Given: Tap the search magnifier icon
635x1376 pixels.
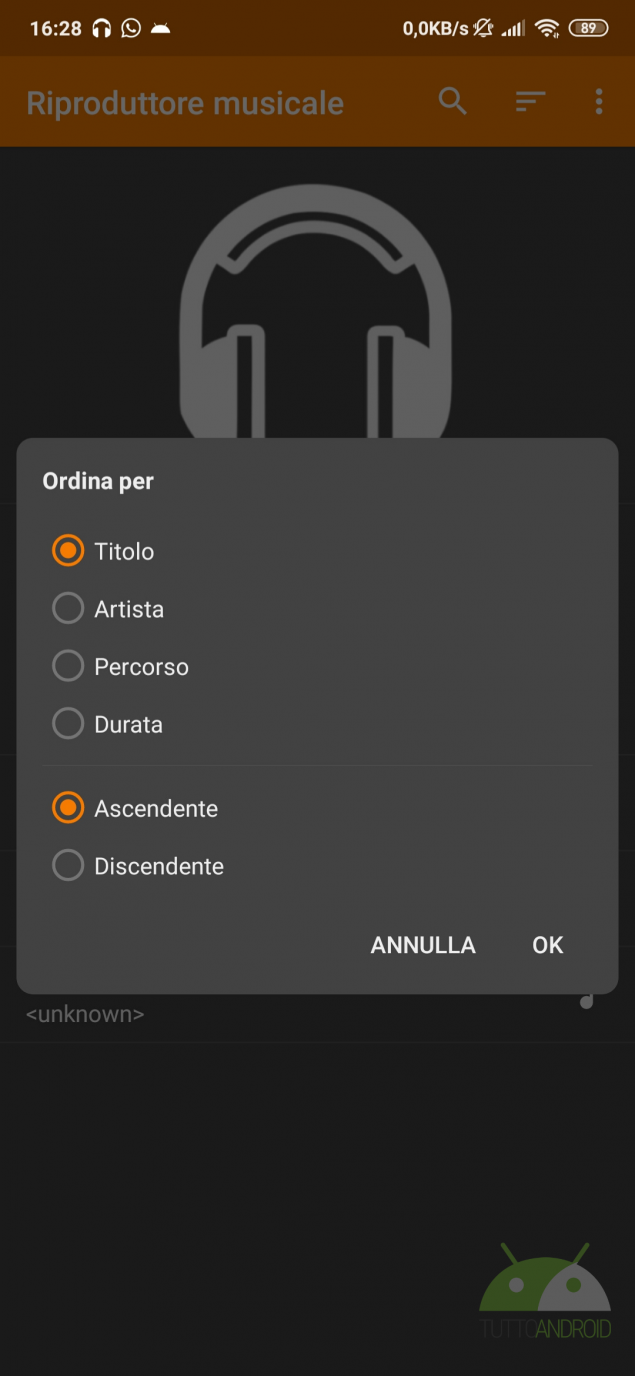Looking at the screenshot, I should 453,101.
